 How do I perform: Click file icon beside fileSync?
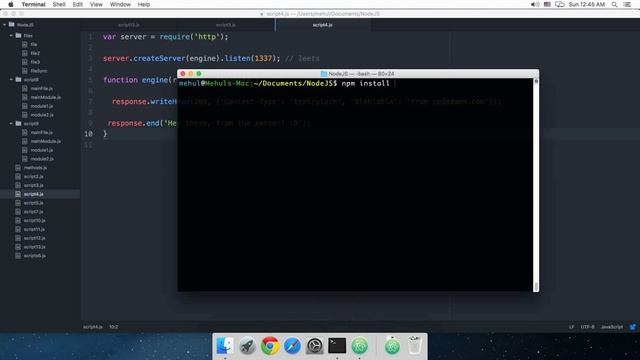(25, 71)
